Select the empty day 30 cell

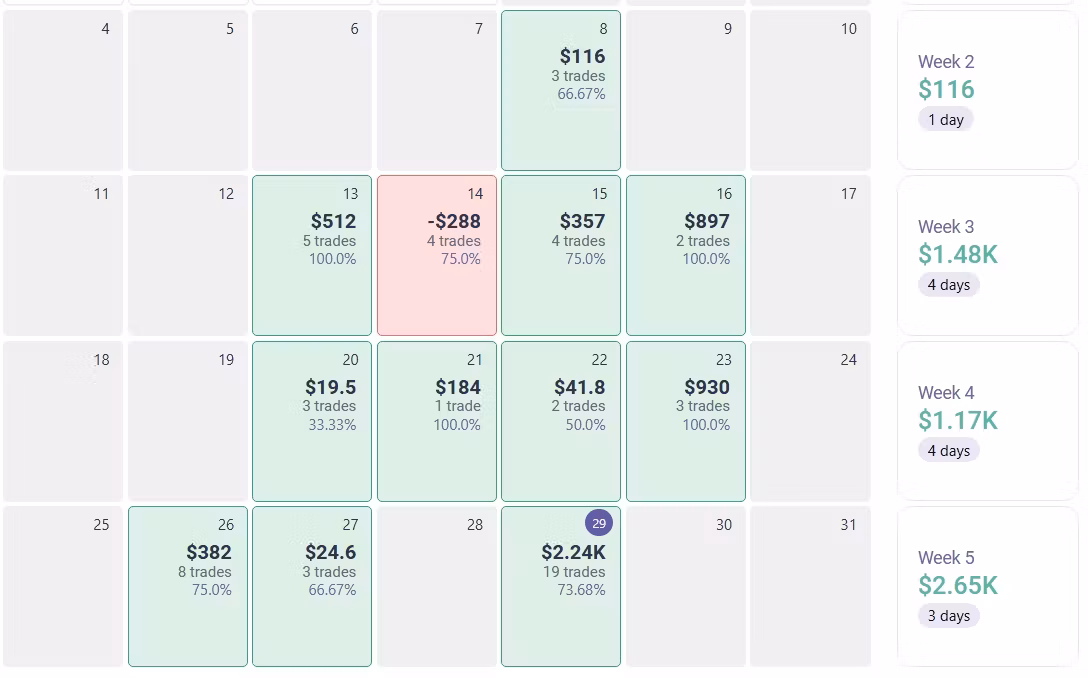686,586
